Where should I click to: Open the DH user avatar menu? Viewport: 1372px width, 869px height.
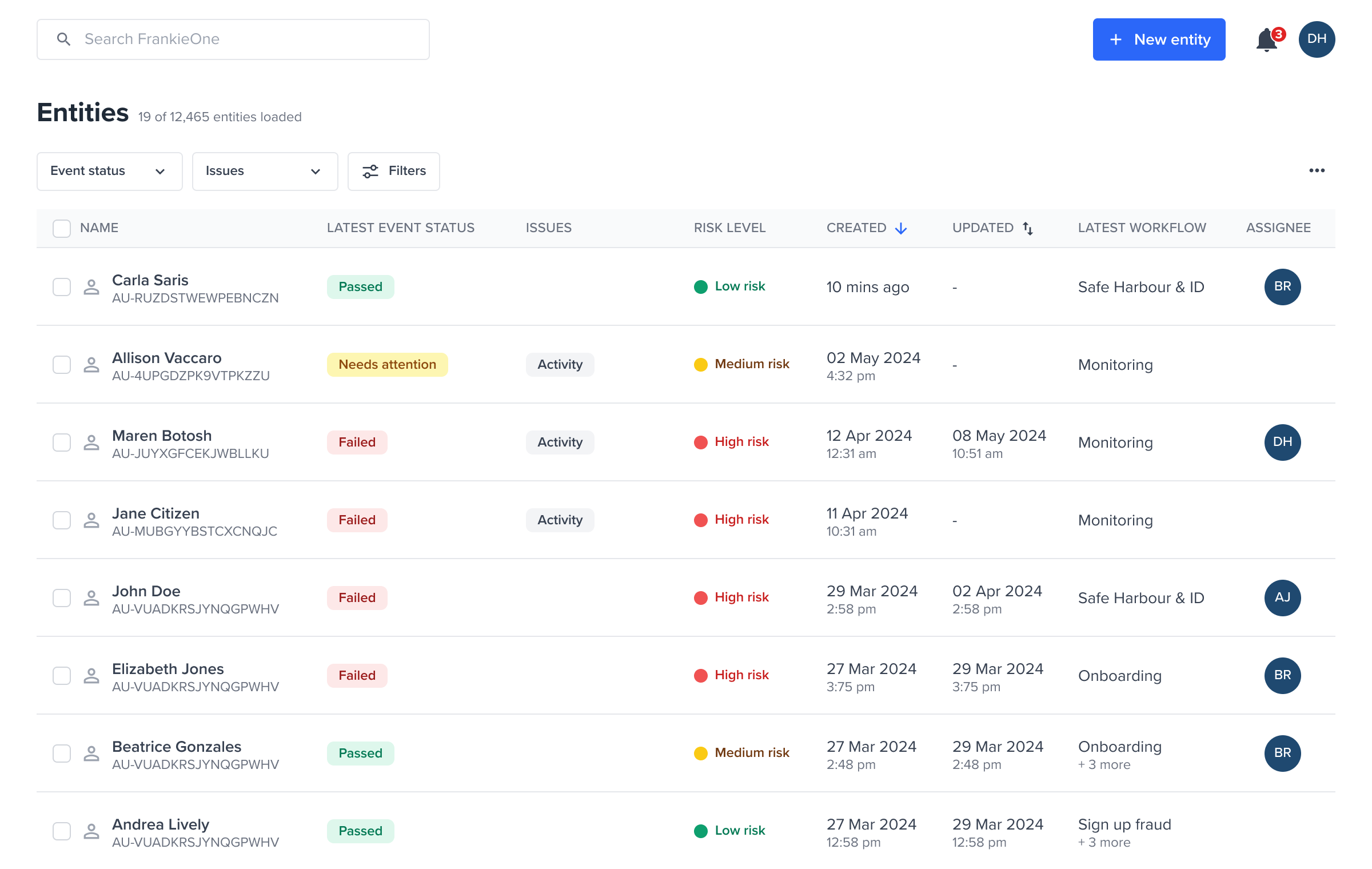point(1317,39)
